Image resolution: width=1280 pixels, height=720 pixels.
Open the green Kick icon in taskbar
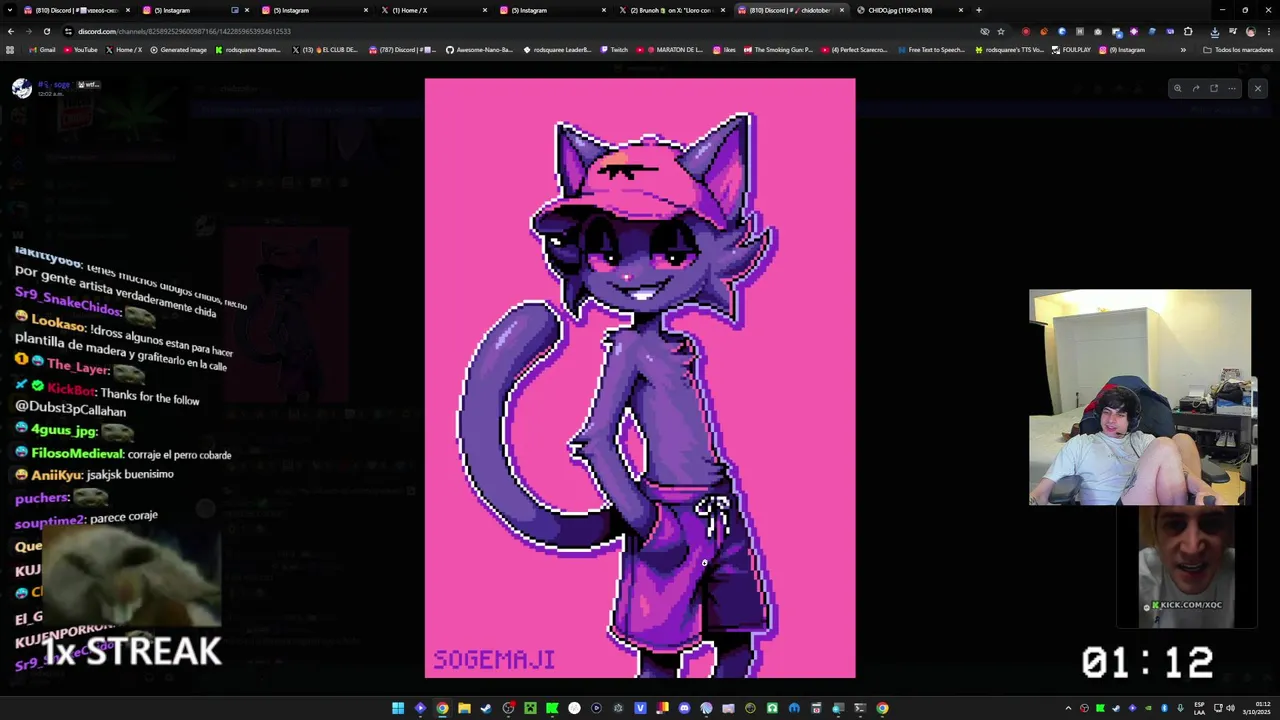point(552,708)
